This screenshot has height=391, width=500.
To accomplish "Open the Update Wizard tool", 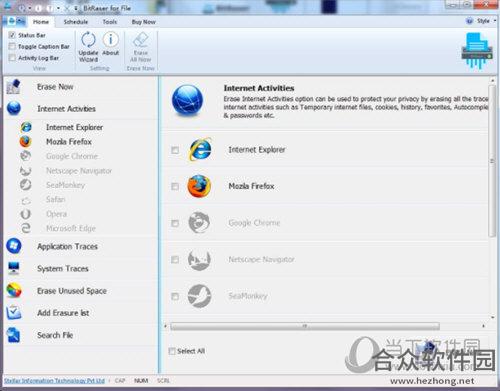I will click(88, 47).
